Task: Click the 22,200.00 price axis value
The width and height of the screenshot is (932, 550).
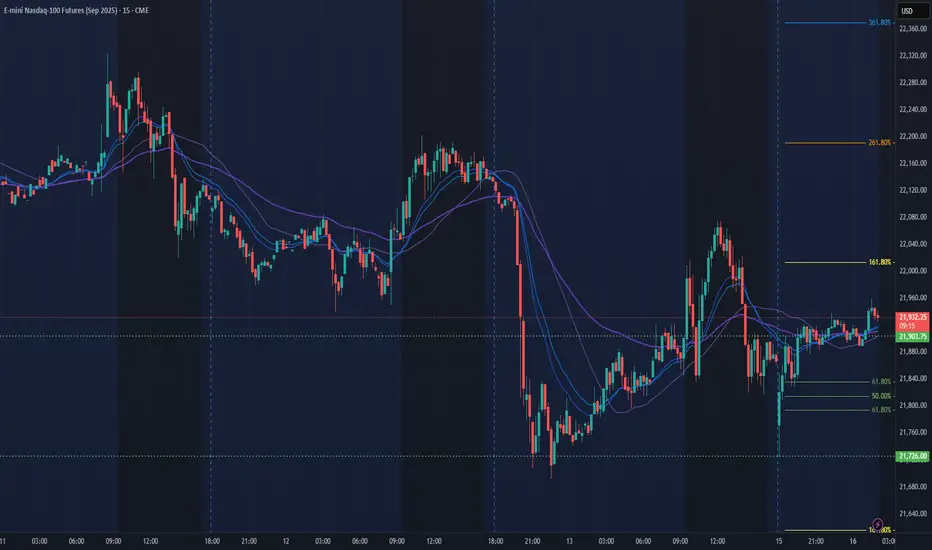Action: pyautogui.click(x=913, y=136)
